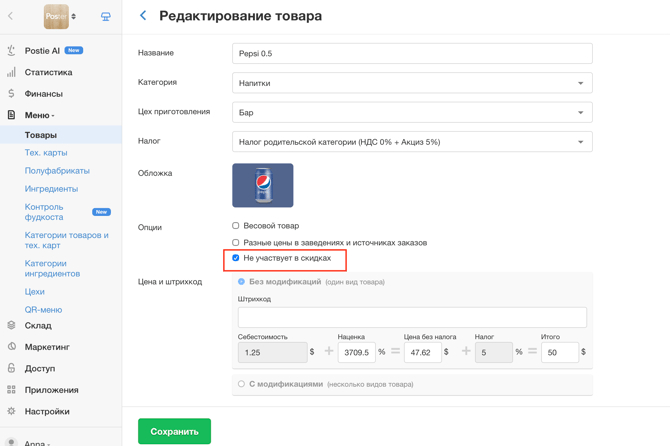Screen dimensions: 670x446
Task: Enable Весовой товар checkbox
Action: (235, 226)
